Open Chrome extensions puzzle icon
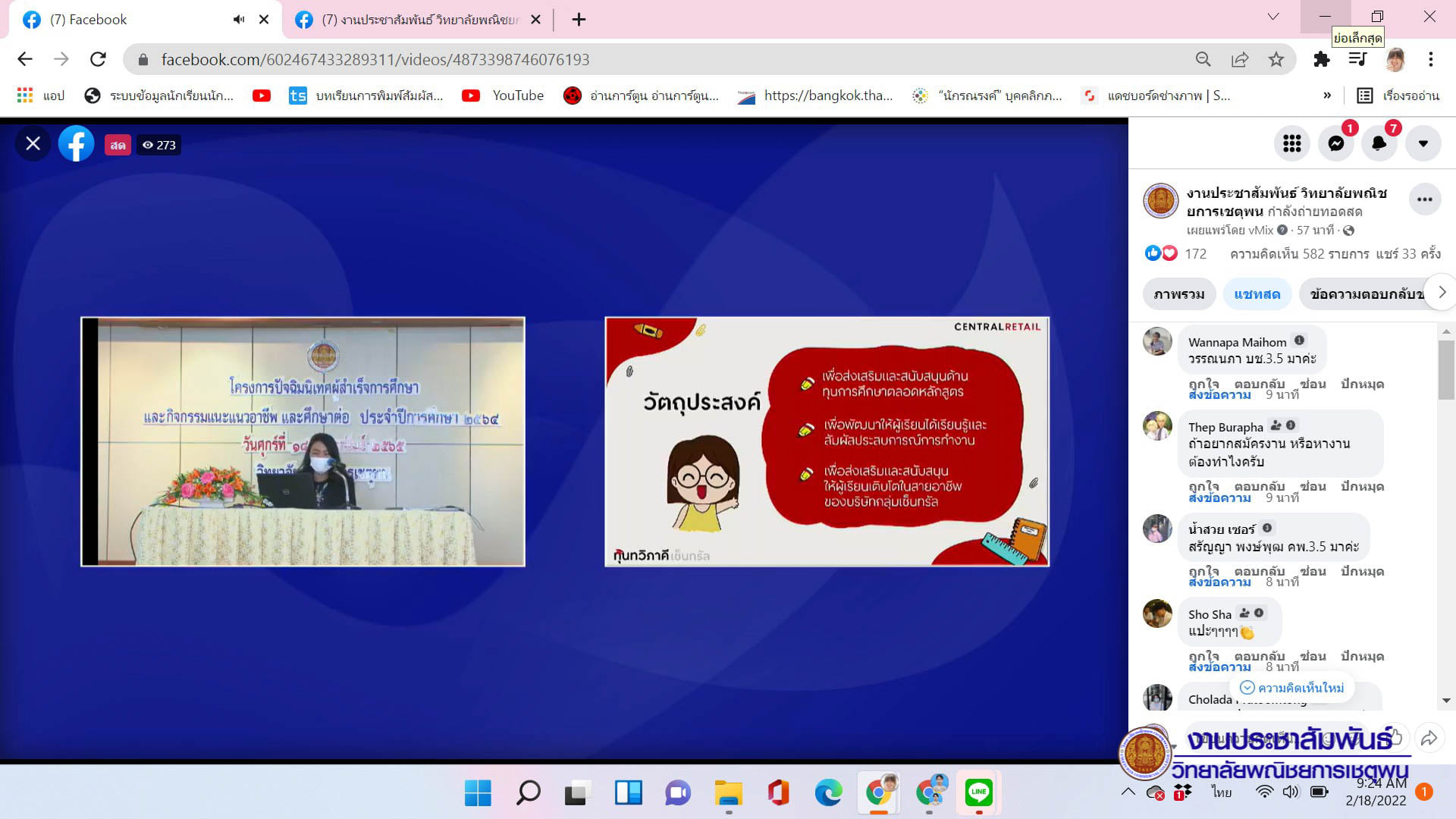Image resolution: width=1456 pixels, height=819 pixels. tap(1322, 59)
